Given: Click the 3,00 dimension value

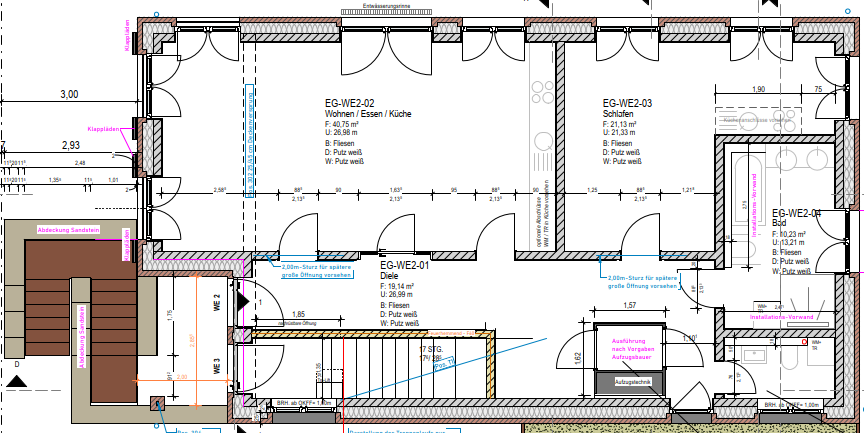Looking at the screenshot, I should coord(69,94).
